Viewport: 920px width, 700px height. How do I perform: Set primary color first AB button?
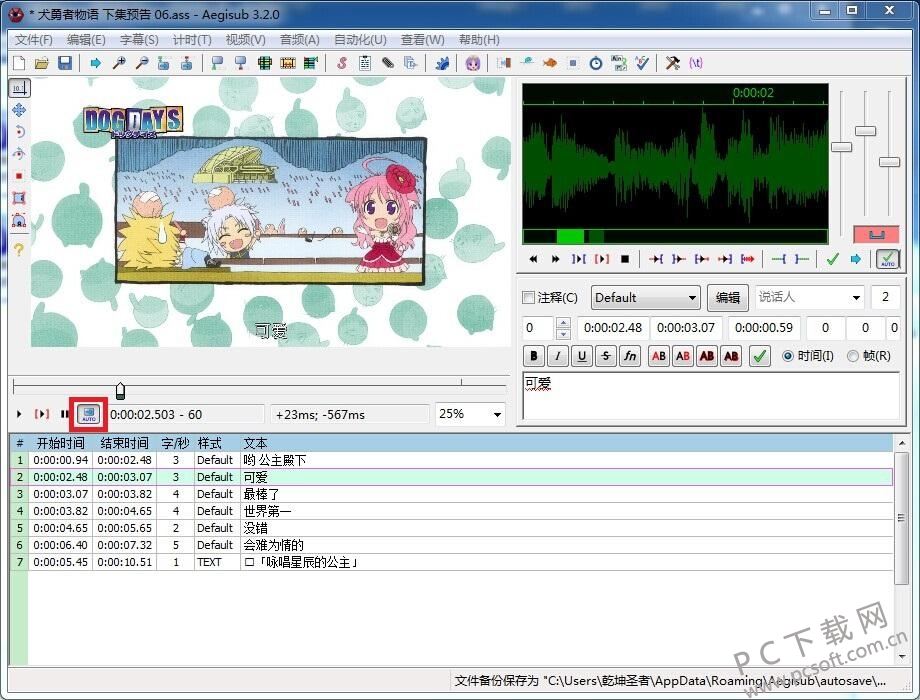(x=659, y=356)
